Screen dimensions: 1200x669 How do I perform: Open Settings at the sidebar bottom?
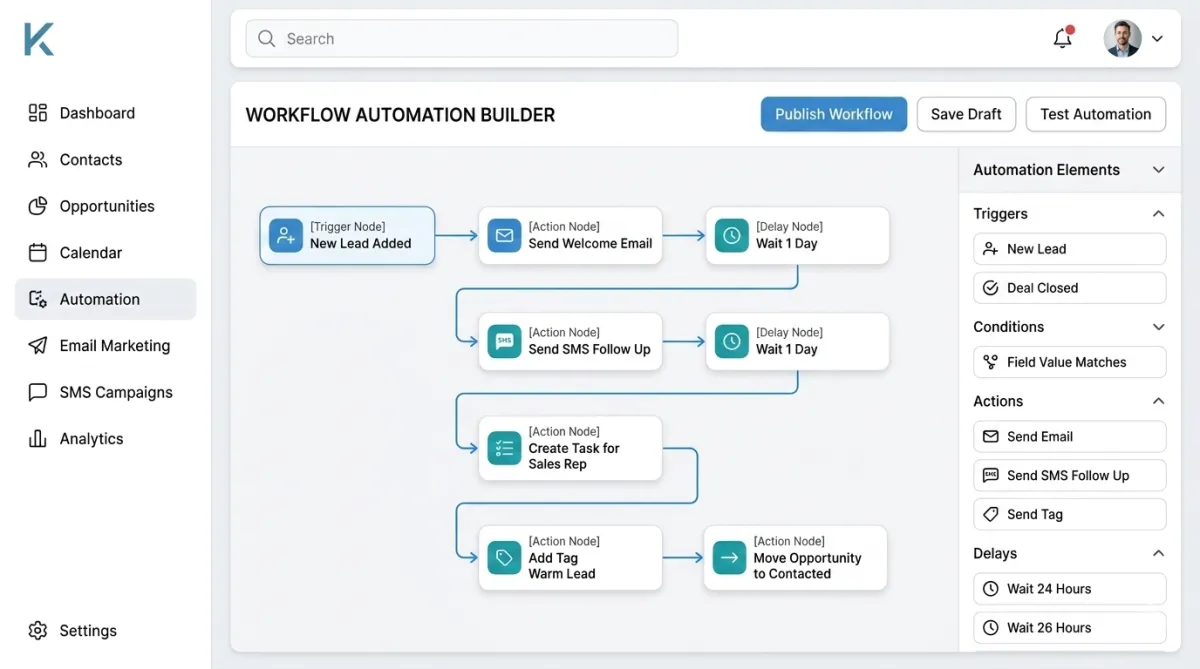pos(105,631)
